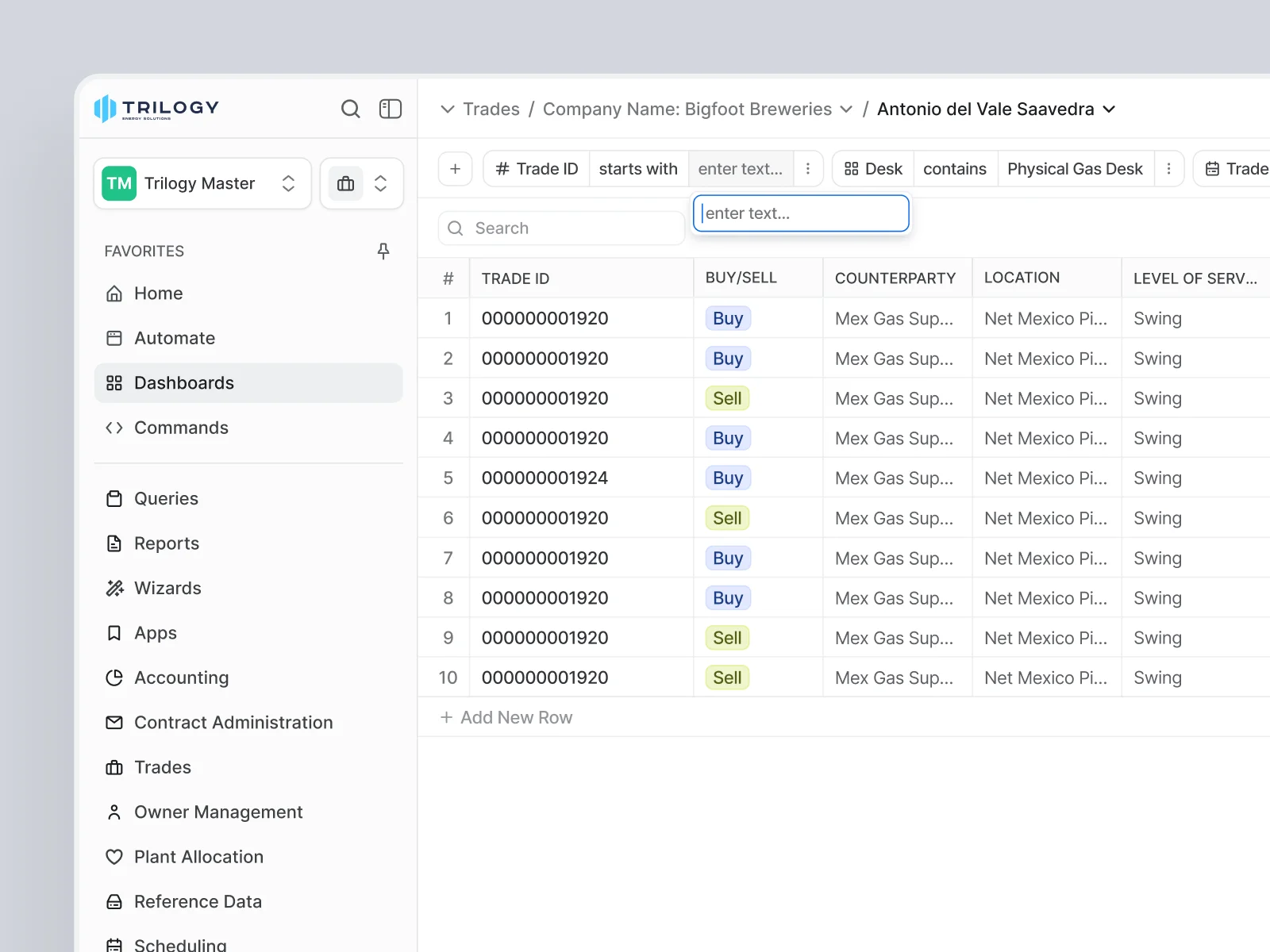Click the hash icon in Trade ID filter
This screenshot has width=1270, height=952.
coord(502,169)
